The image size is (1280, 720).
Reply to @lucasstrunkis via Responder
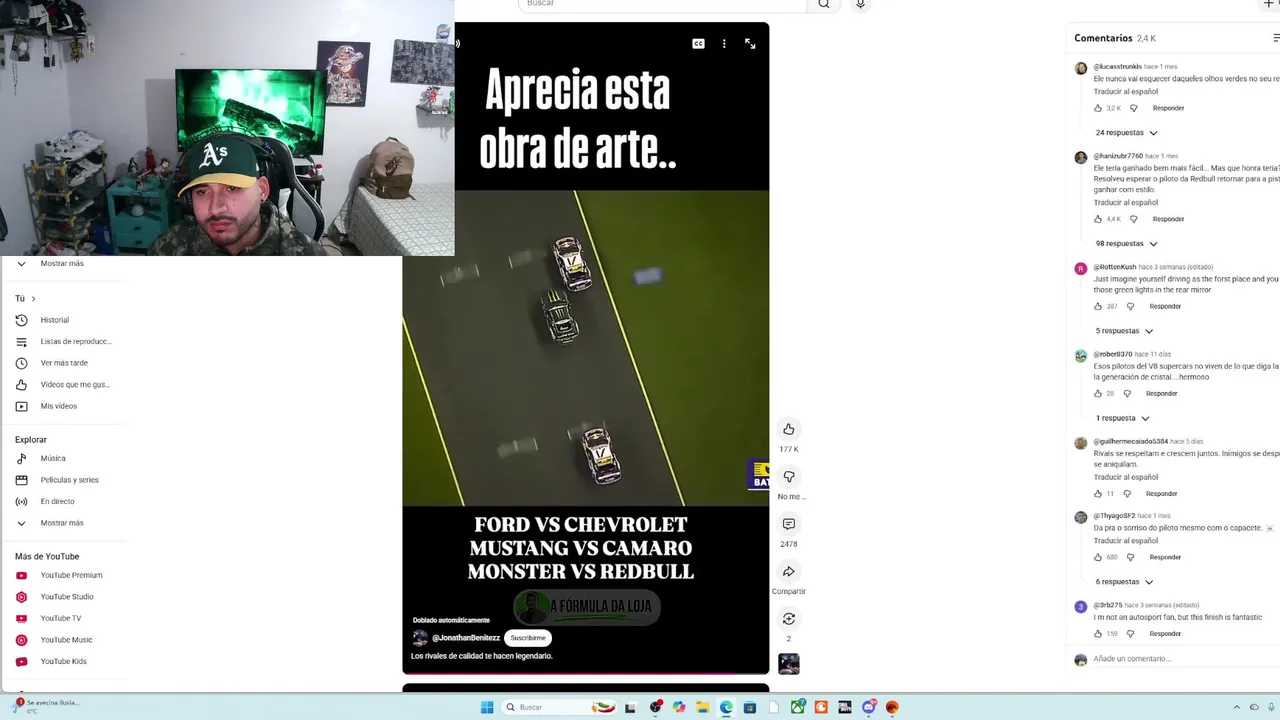click(x=1168, y=108)
